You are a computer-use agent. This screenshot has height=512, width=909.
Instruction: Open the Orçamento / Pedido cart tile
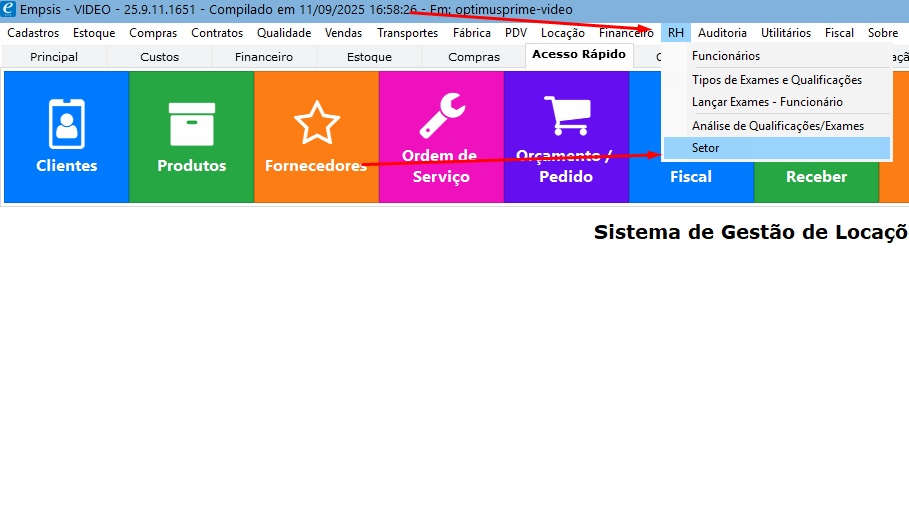(565, 137)
